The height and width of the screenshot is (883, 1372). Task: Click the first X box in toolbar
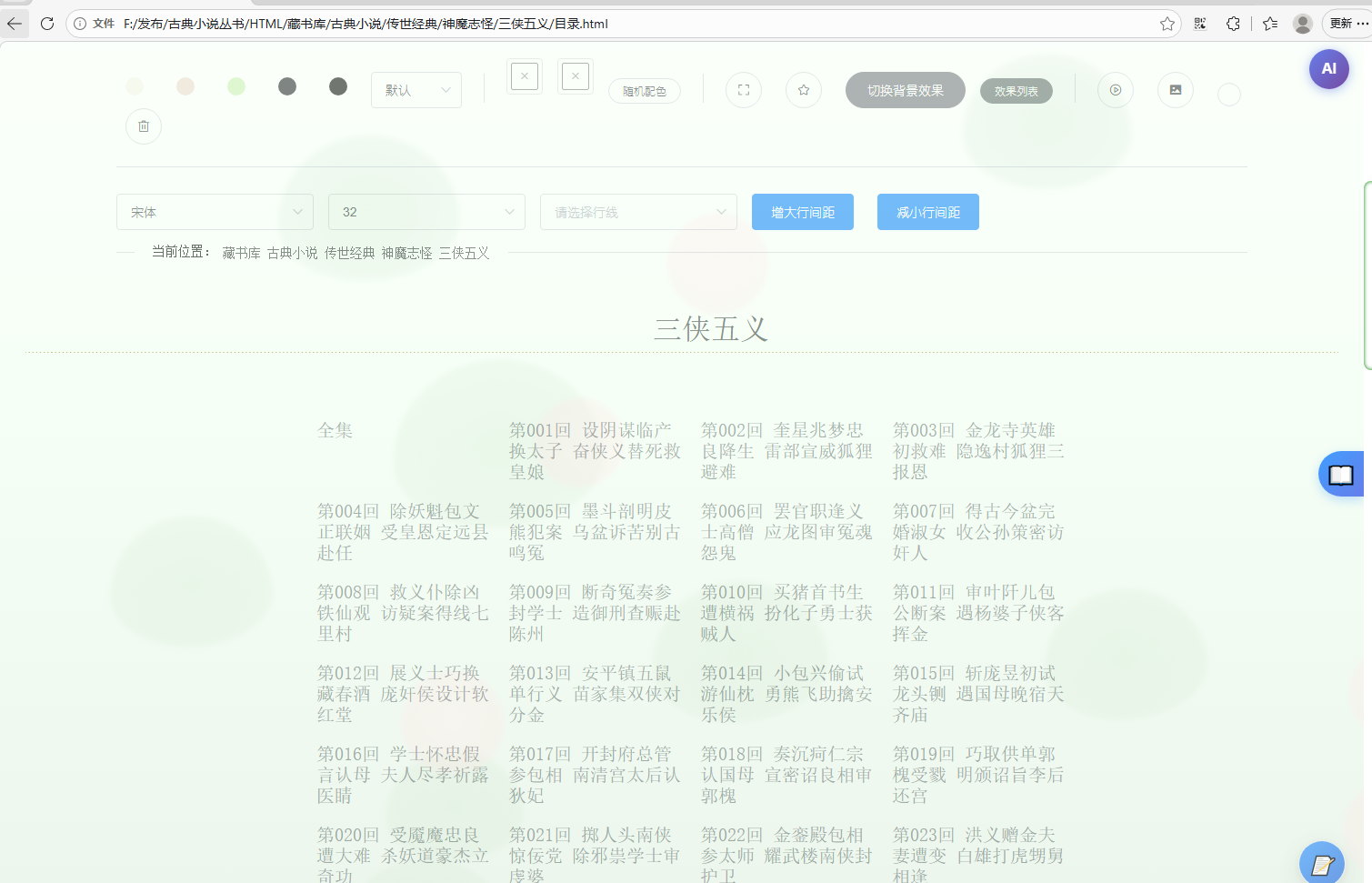[525, 76]
